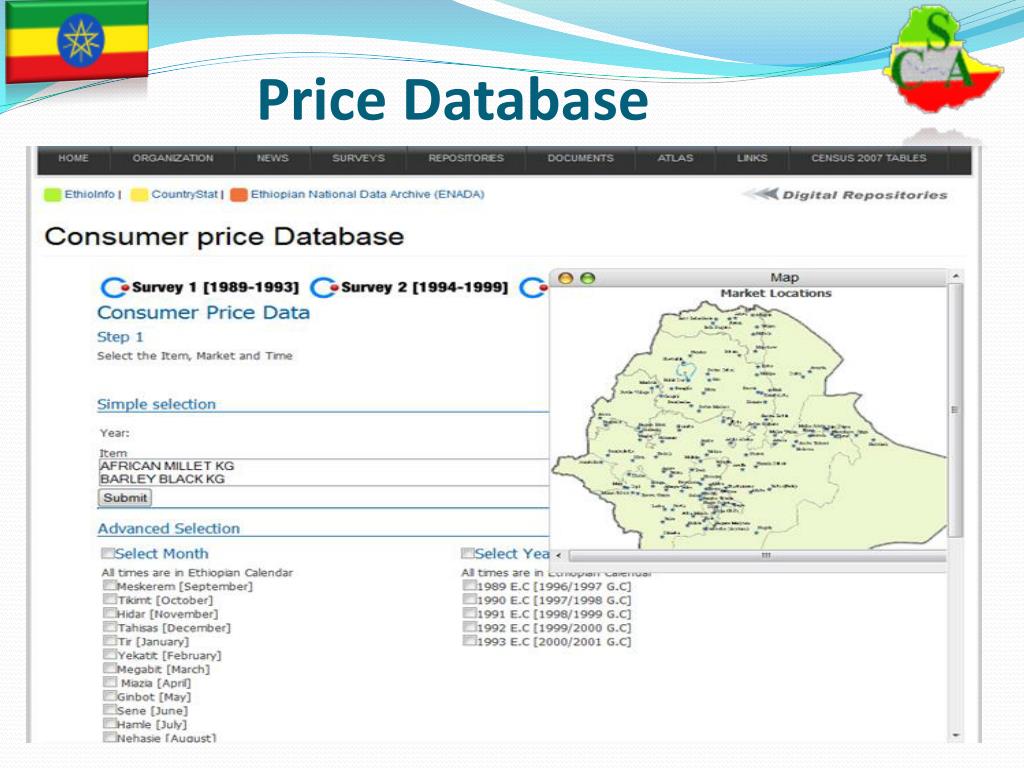This screenshot has height=768, width=1024.
Task: Click the CSA logo on the slide
Action: tap(942, 57)
